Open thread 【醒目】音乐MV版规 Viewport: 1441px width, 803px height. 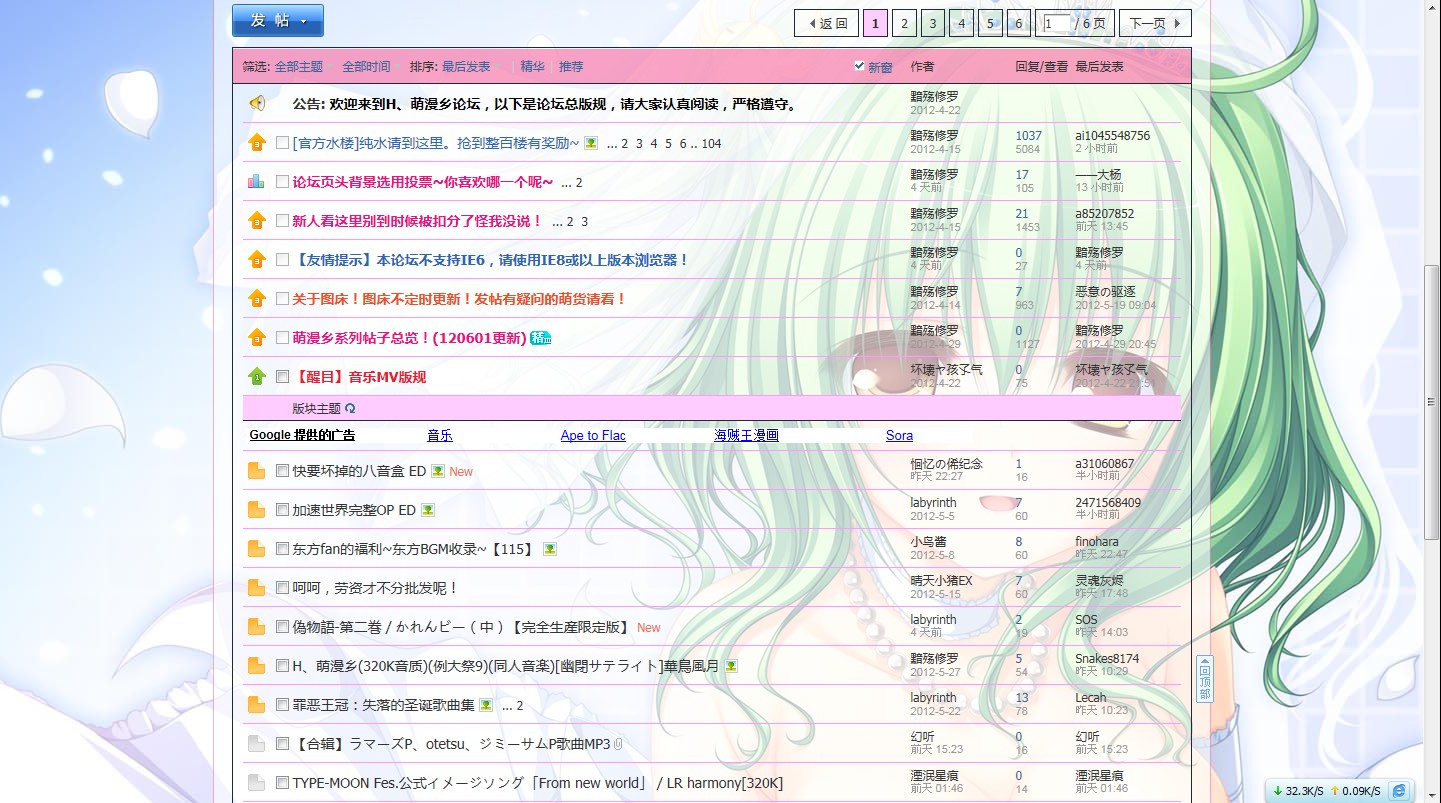pyautogui.click(x=360, y=377)
